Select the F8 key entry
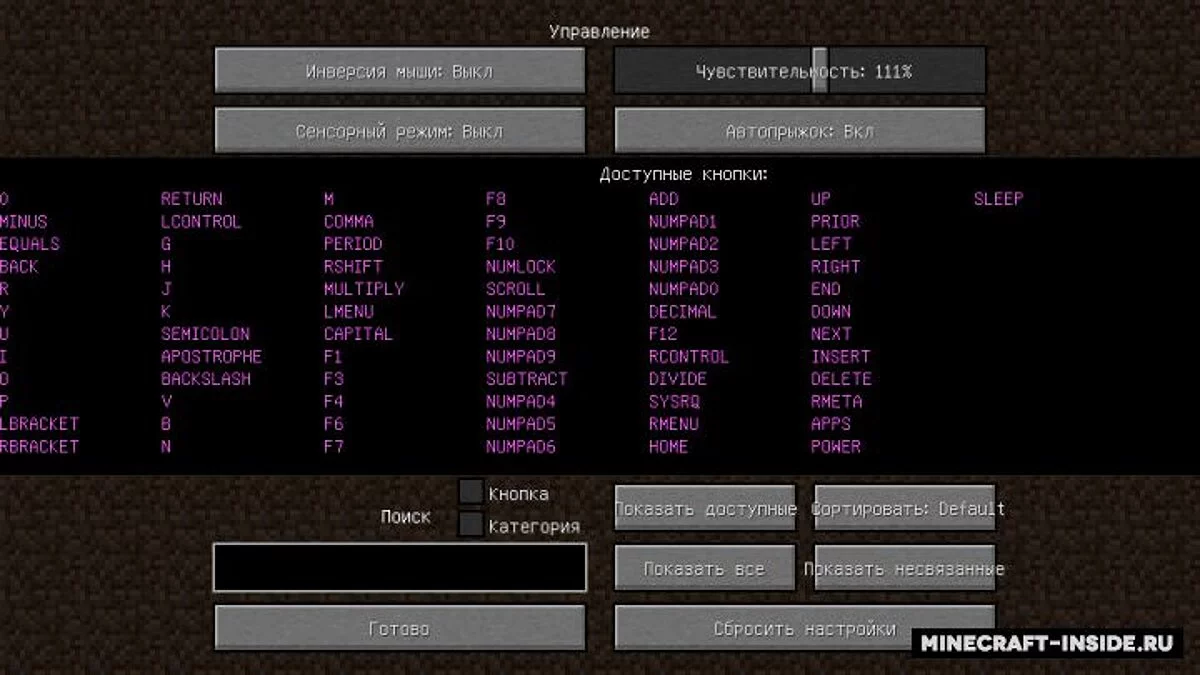The image size is (1200, 675). pos(496,199)
